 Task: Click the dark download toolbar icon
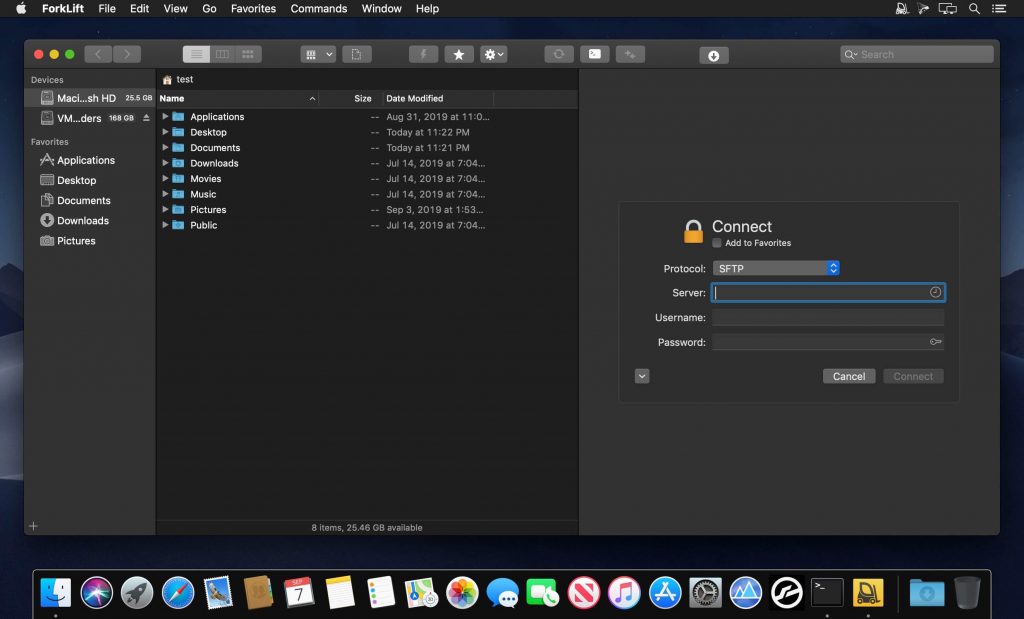[713, 54]
